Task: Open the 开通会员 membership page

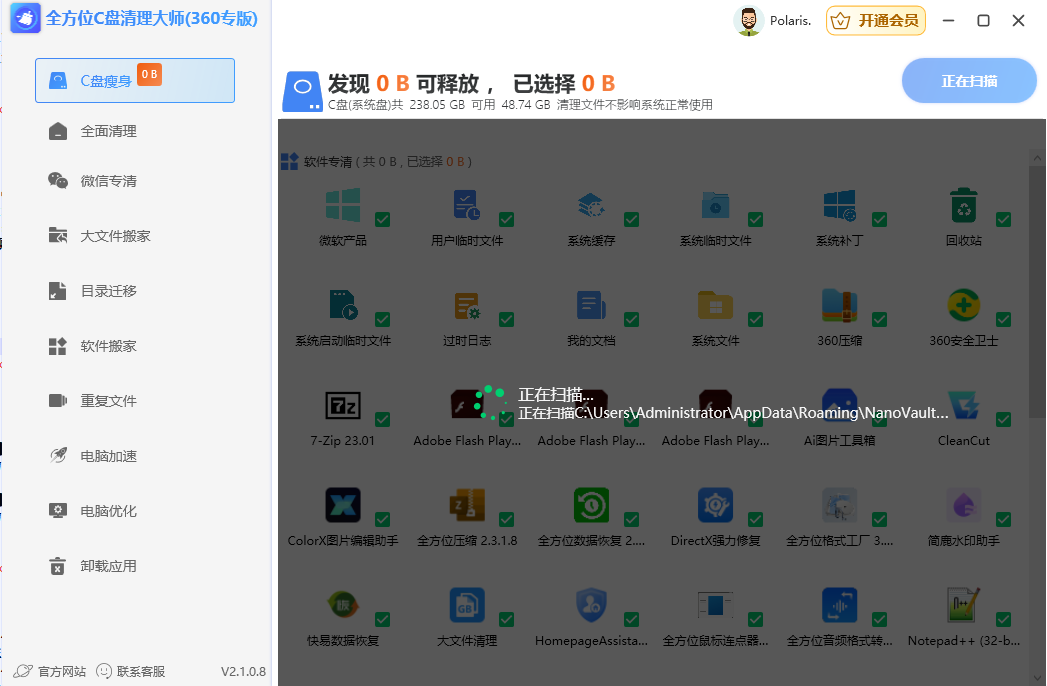Action: [875, 20]
